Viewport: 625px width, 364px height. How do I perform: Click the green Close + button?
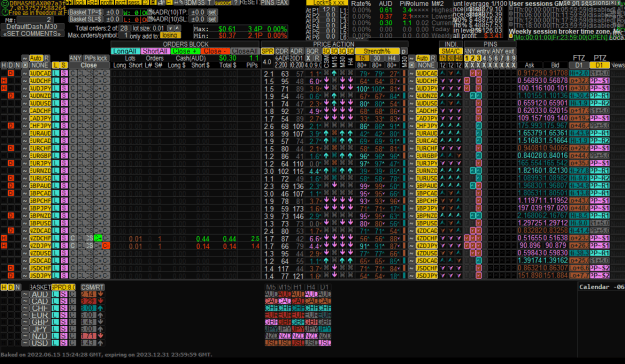185,51
